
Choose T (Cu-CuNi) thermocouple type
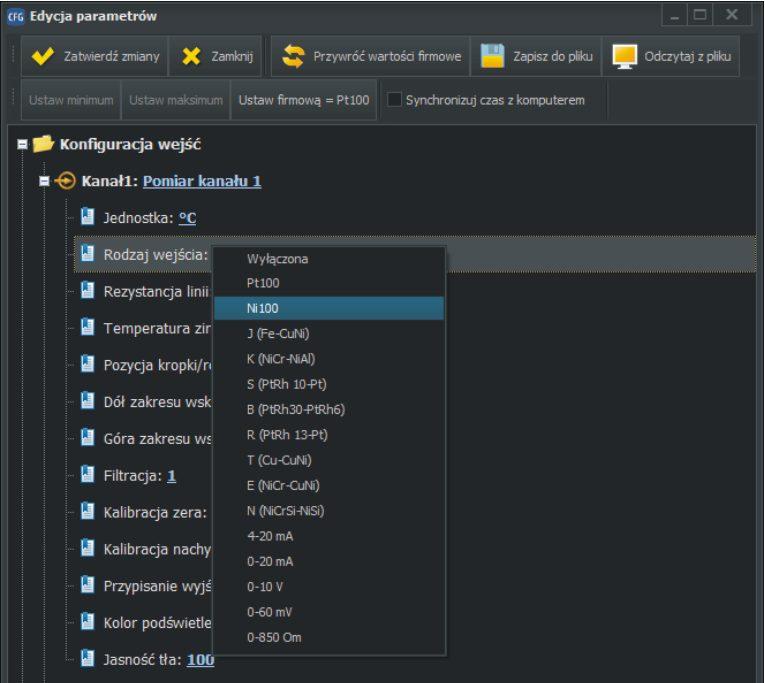[329, 461]
